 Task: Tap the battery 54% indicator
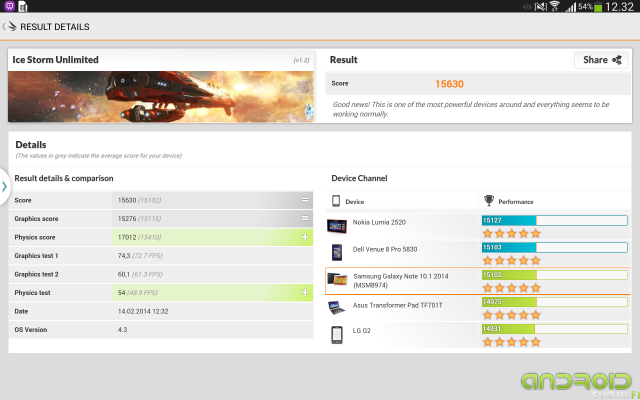coord(590,7)
